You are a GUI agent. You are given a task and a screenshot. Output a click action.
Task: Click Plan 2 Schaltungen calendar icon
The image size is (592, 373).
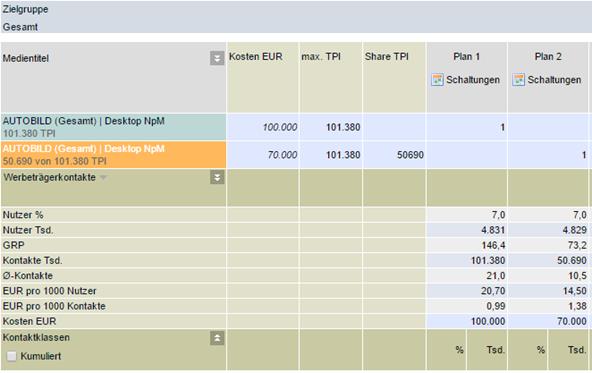pos(518,80)
